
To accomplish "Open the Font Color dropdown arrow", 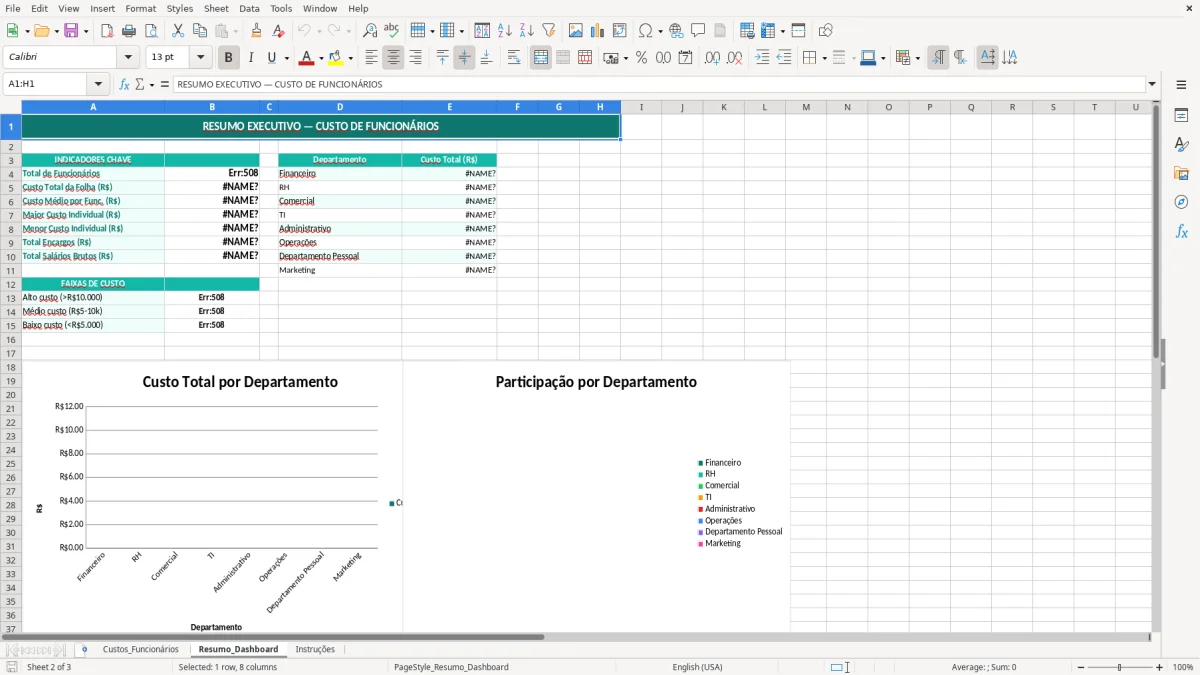I will tap(321, 58).
